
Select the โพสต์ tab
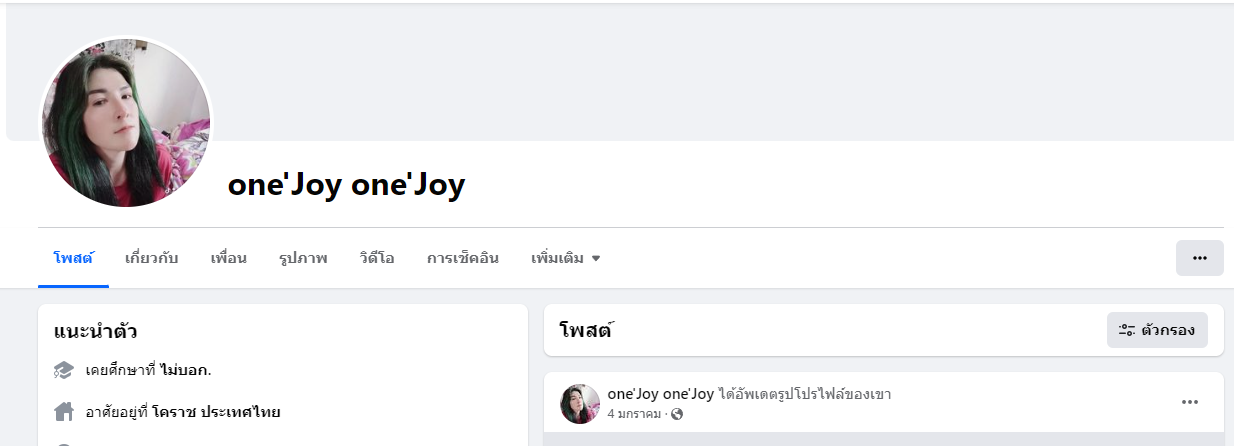coord(73,258)
